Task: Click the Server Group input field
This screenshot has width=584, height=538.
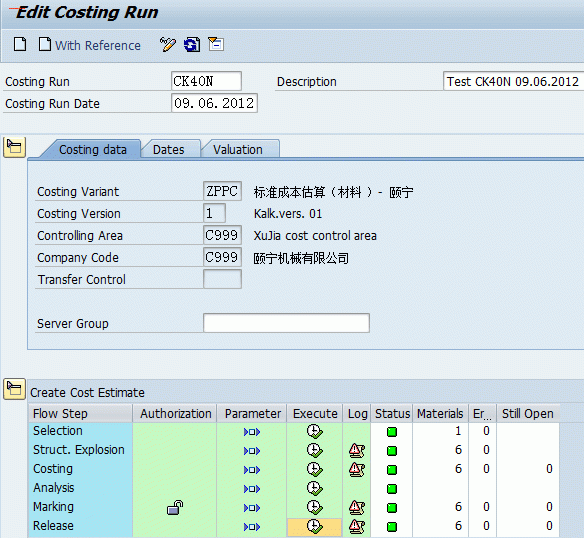Action: coord(286,323)
